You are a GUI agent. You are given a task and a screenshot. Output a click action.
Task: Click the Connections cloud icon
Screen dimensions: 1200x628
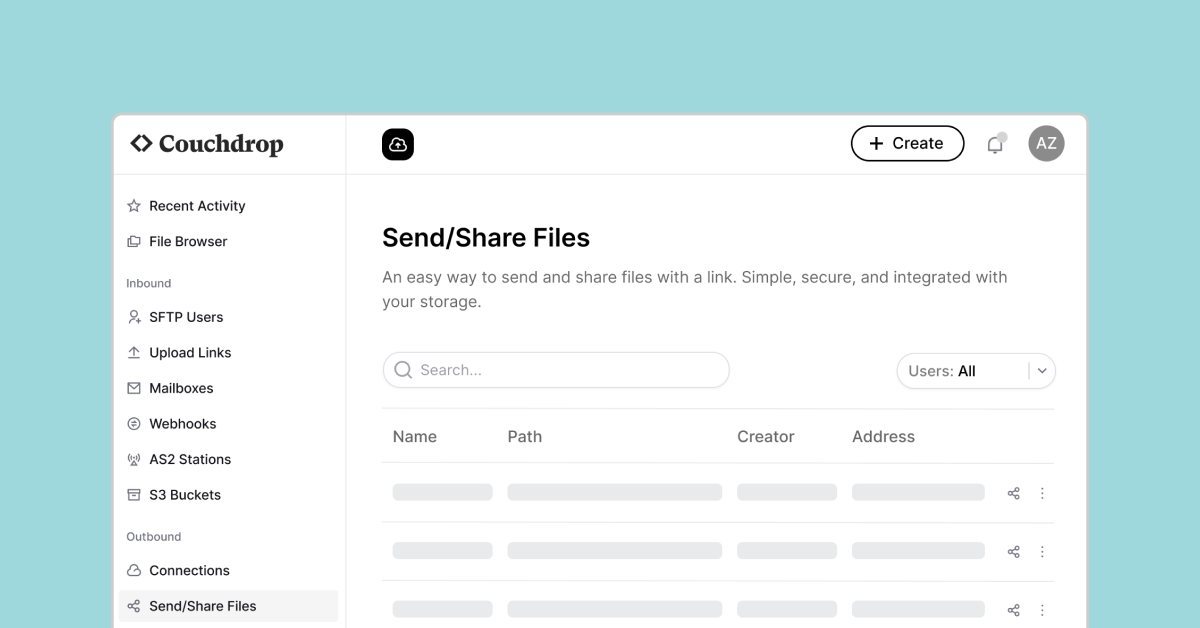click(134, 570)
